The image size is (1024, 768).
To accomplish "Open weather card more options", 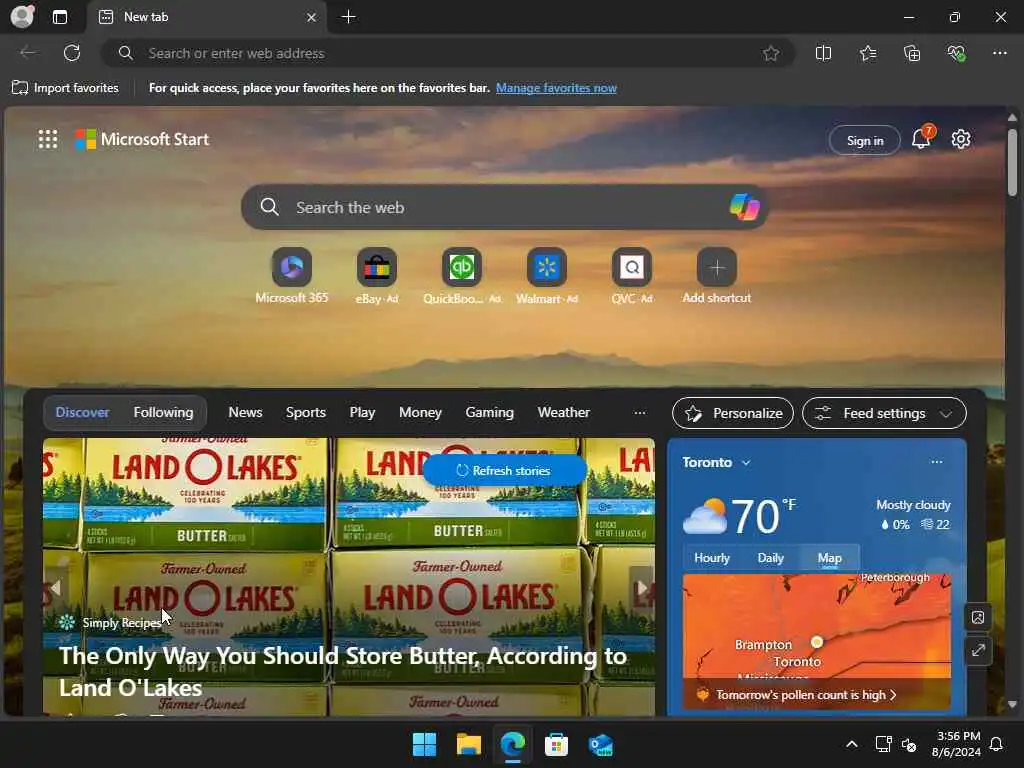I will pyautogui.click(x=936, y=462).
